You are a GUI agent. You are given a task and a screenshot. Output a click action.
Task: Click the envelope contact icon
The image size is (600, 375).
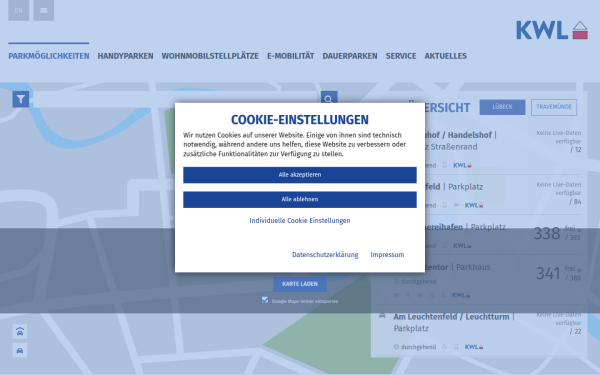(x=44, y=10)
